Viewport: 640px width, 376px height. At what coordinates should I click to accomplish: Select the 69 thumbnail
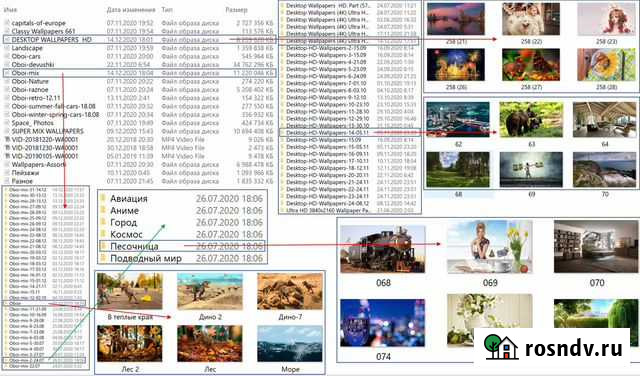click(531, 170)
